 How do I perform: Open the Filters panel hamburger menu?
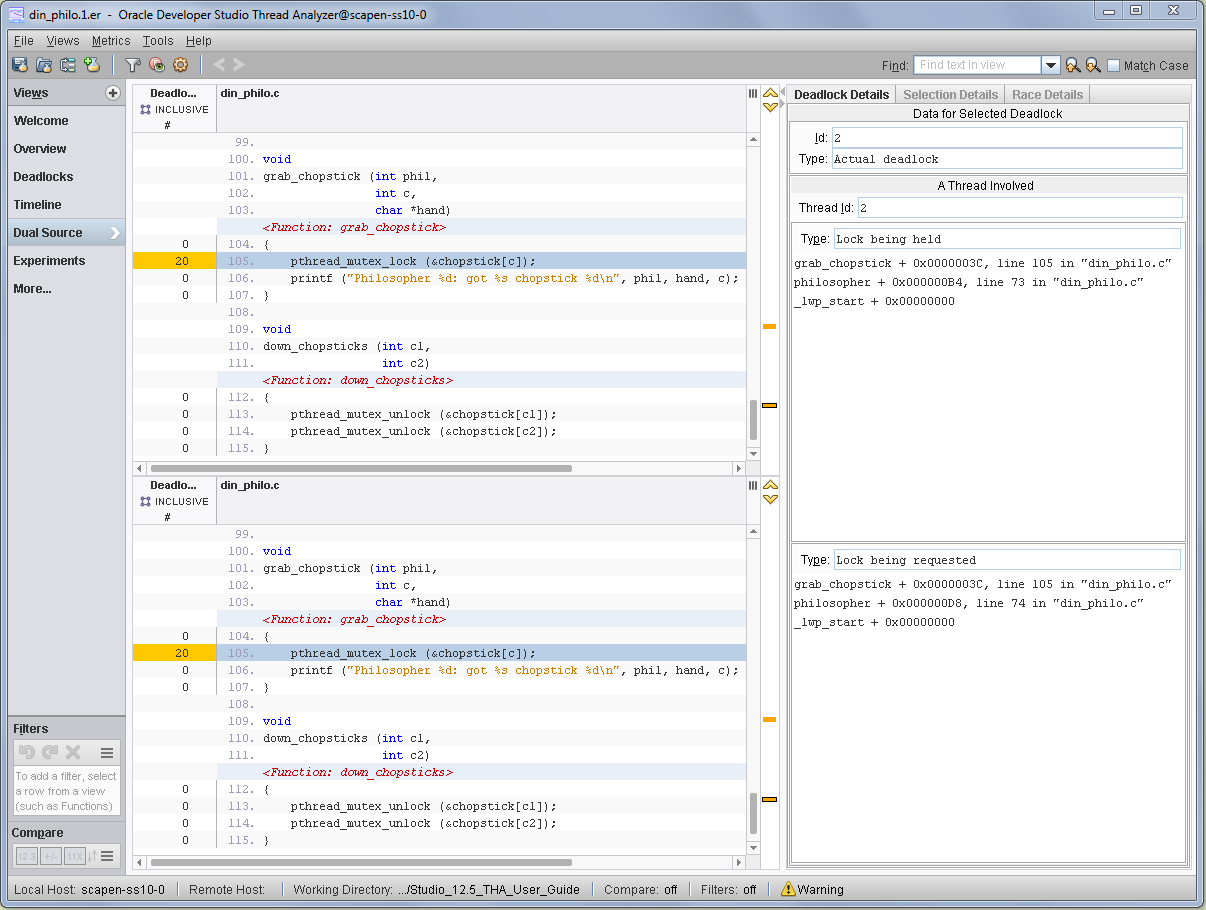click(107, 753)
